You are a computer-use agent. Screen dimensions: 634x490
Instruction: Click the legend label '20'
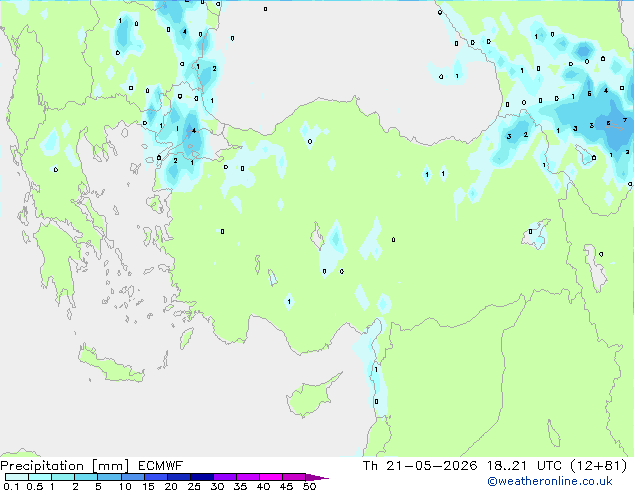tap(171, 486)
